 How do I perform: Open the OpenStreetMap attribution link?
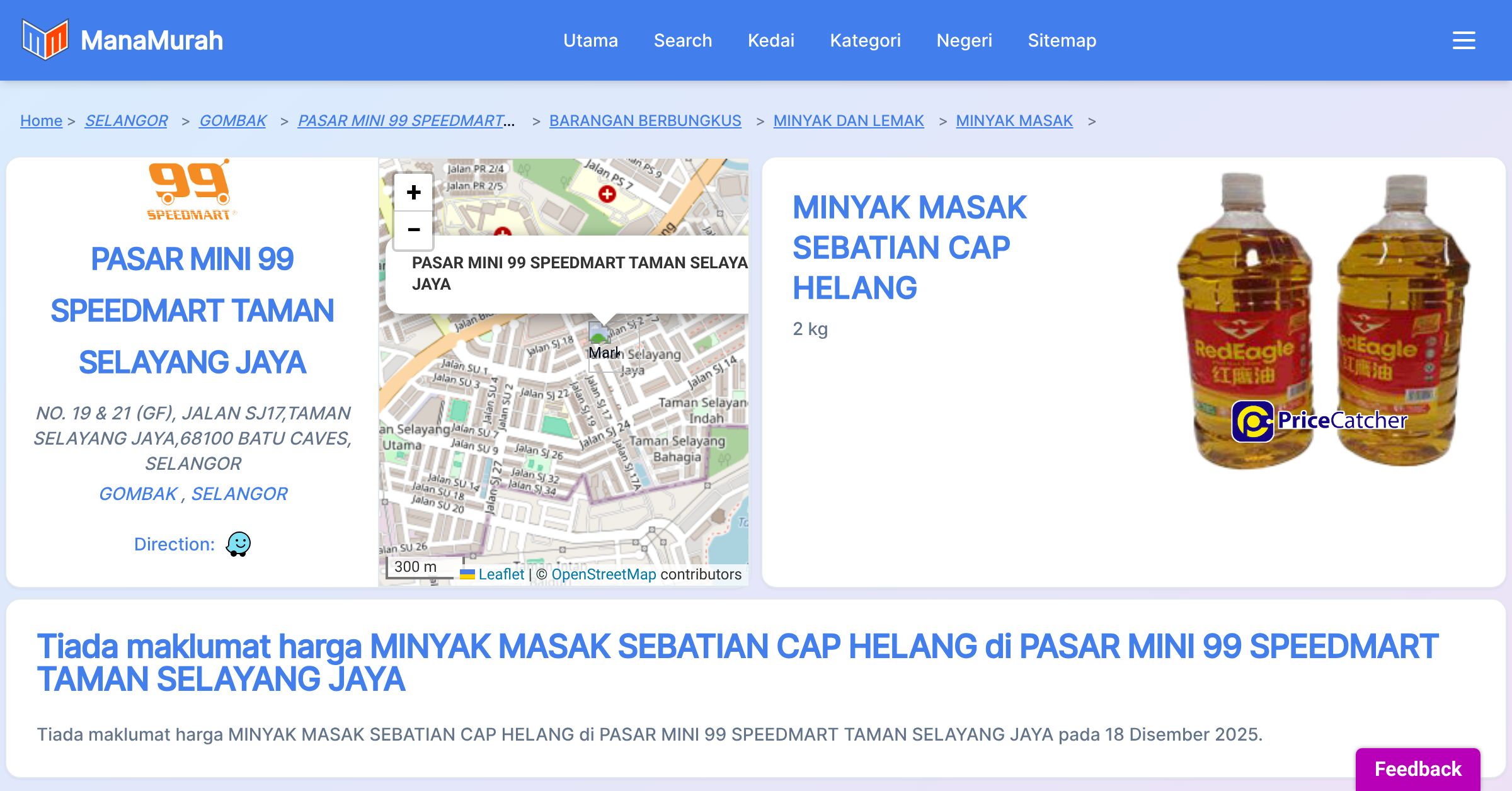603,574
